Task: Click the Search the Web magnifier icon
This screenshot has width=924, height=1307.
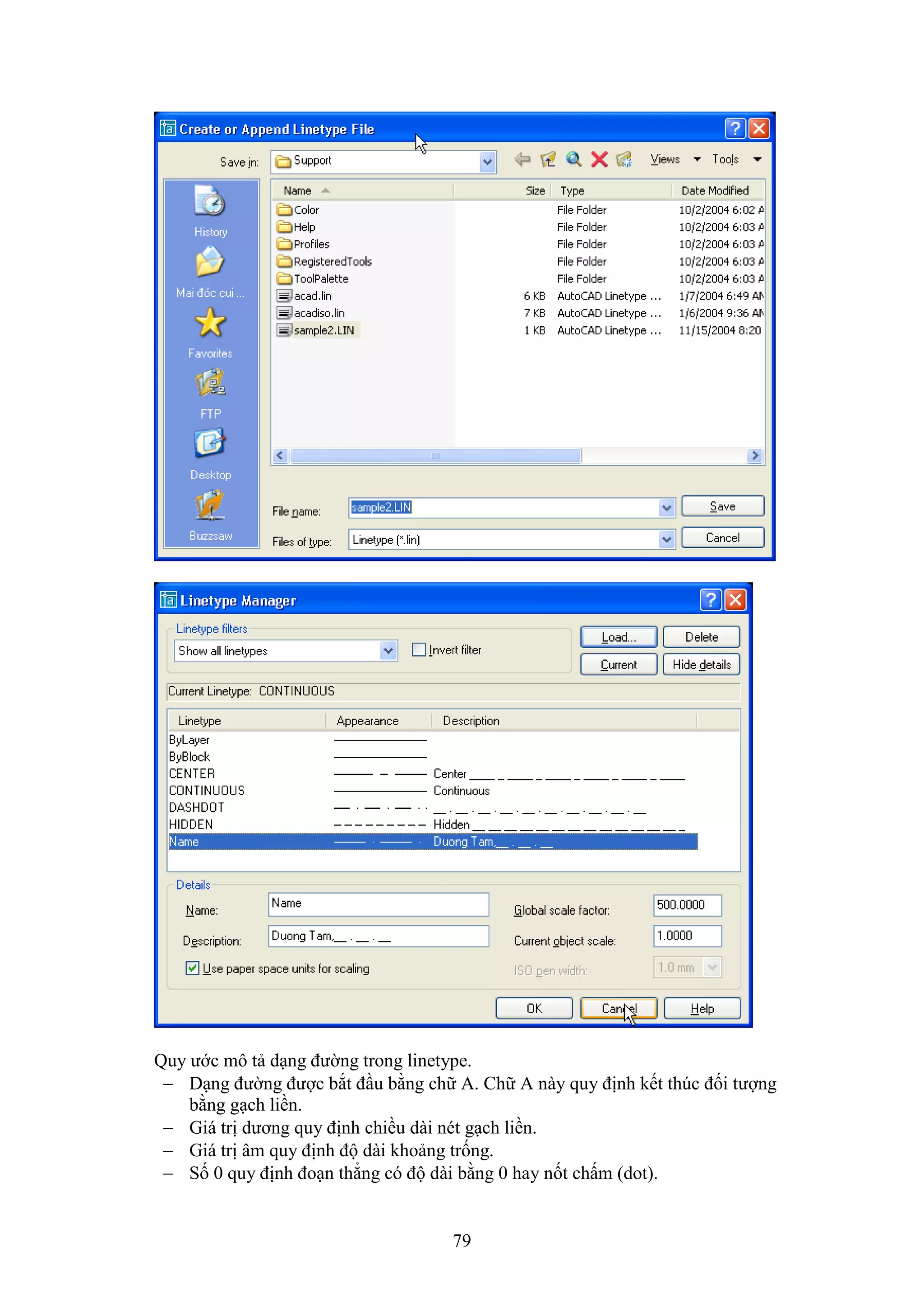Action: pos(573,160)
